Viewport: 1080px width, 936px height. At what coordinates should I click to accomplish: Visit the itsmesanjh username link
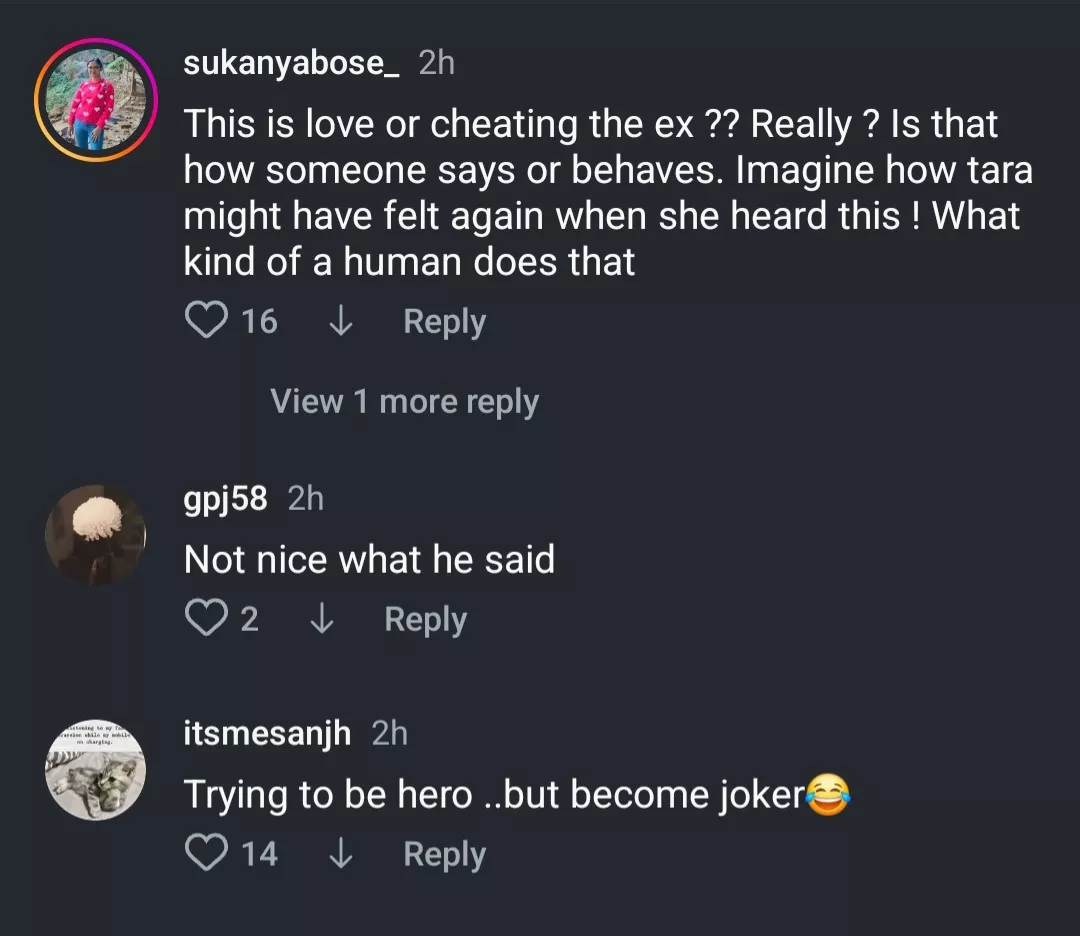pos(267,733)
